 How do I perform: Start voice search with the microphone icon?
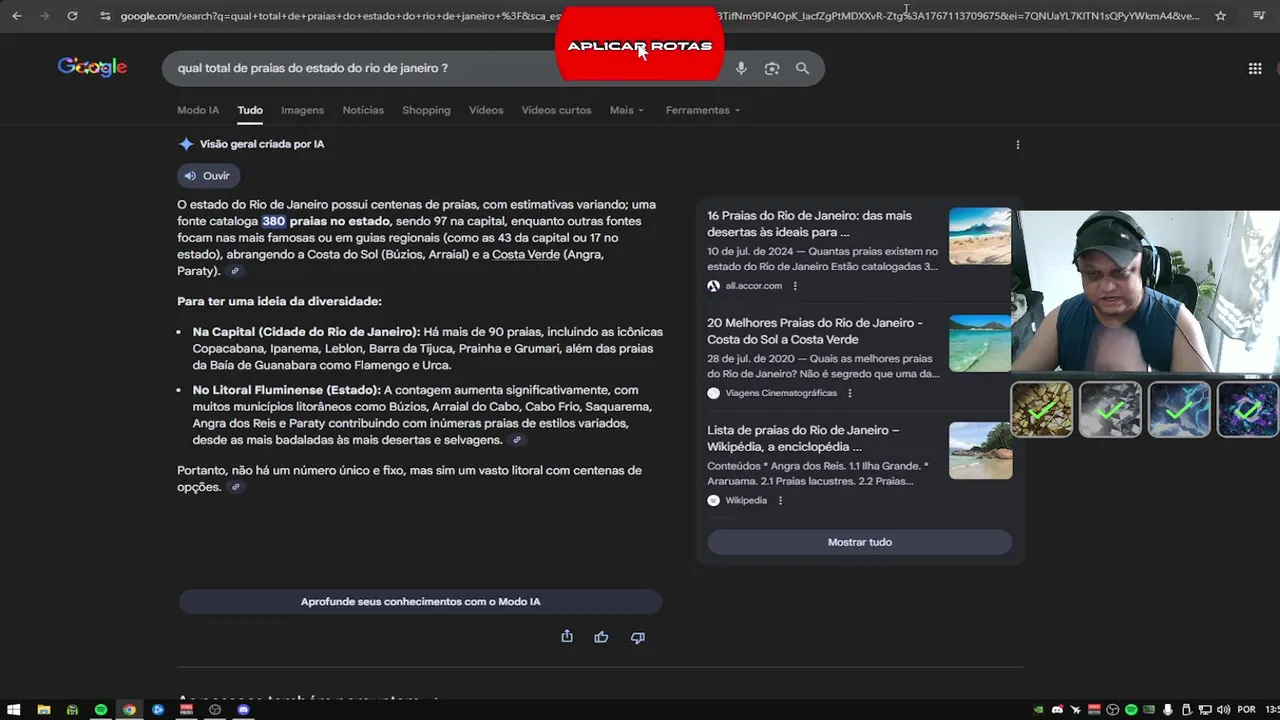pyautogui.click(x=741, y=68)
